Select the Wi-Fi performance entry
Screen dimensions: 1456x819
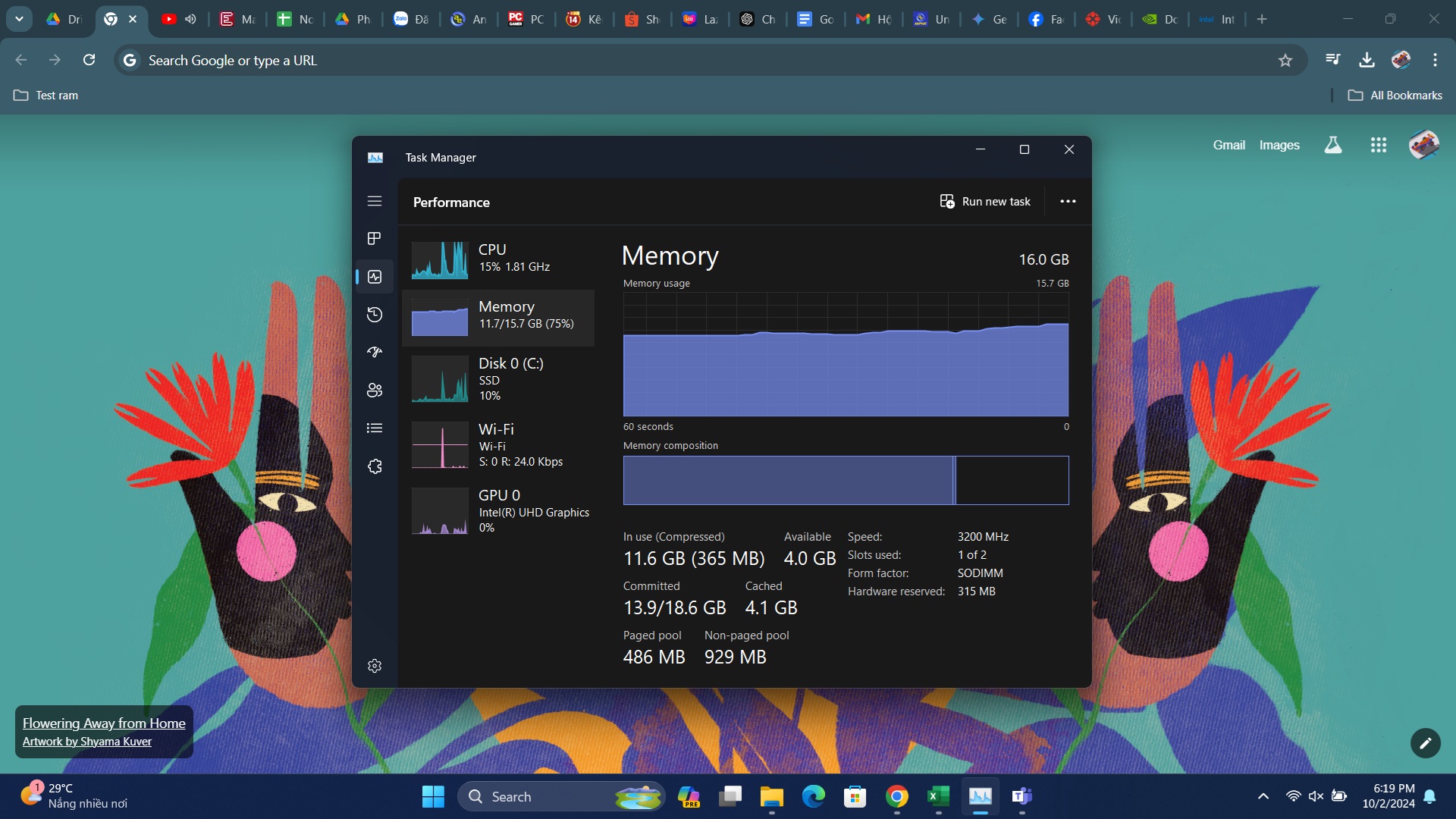pos(498,445)
